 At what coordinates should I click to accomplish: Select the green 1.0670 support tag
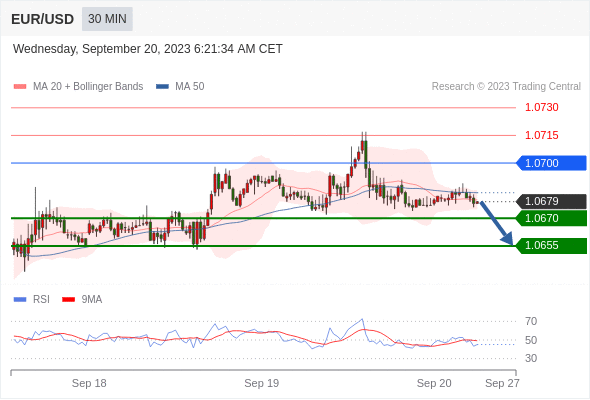tap(551, 218)
